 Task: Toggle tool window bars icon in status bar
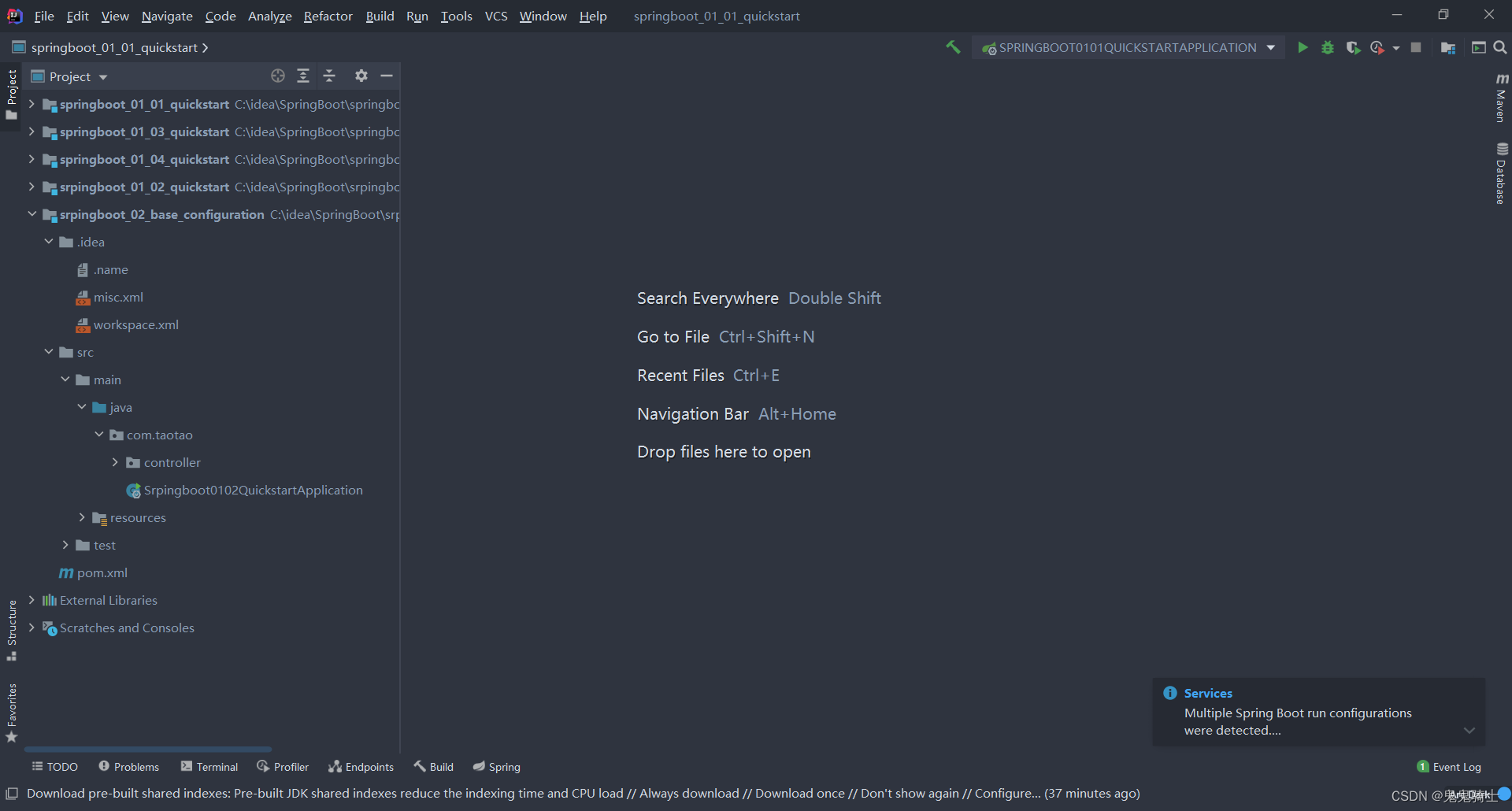(12, 794)
